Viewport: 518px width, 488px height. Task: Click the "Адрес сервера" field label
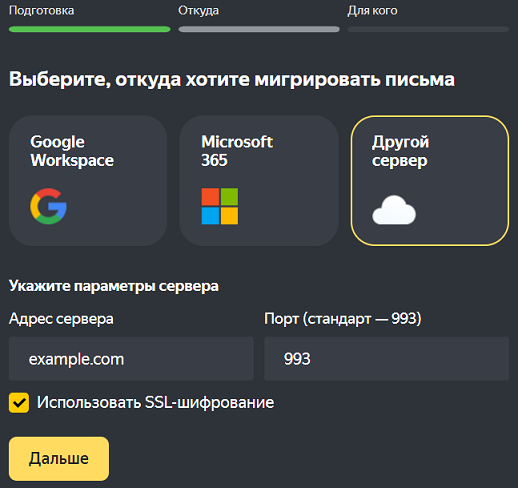coord(61,319)
